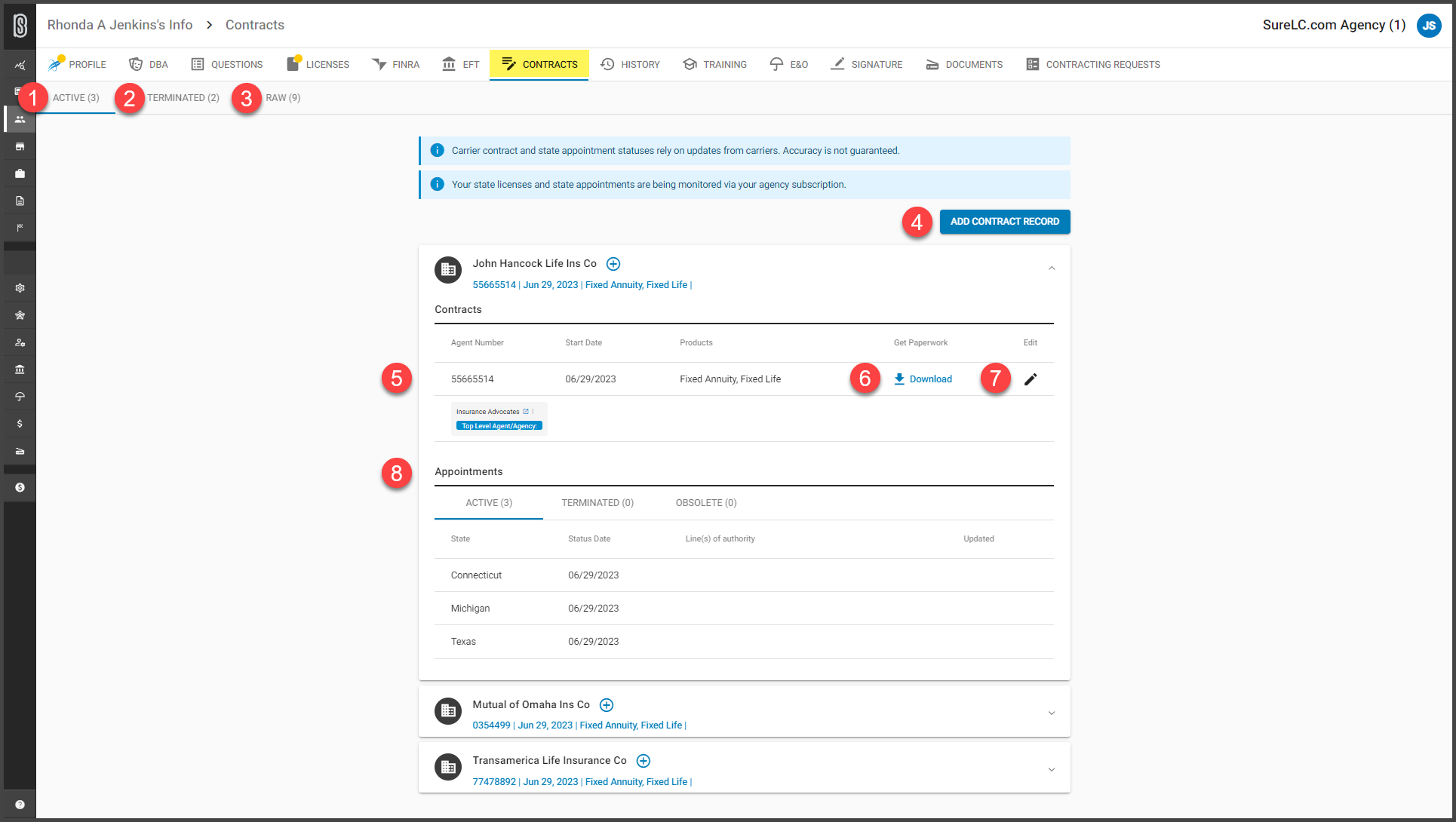Click the Fixed Annuity, Fixed Life products cell

[x=730, y=379]
